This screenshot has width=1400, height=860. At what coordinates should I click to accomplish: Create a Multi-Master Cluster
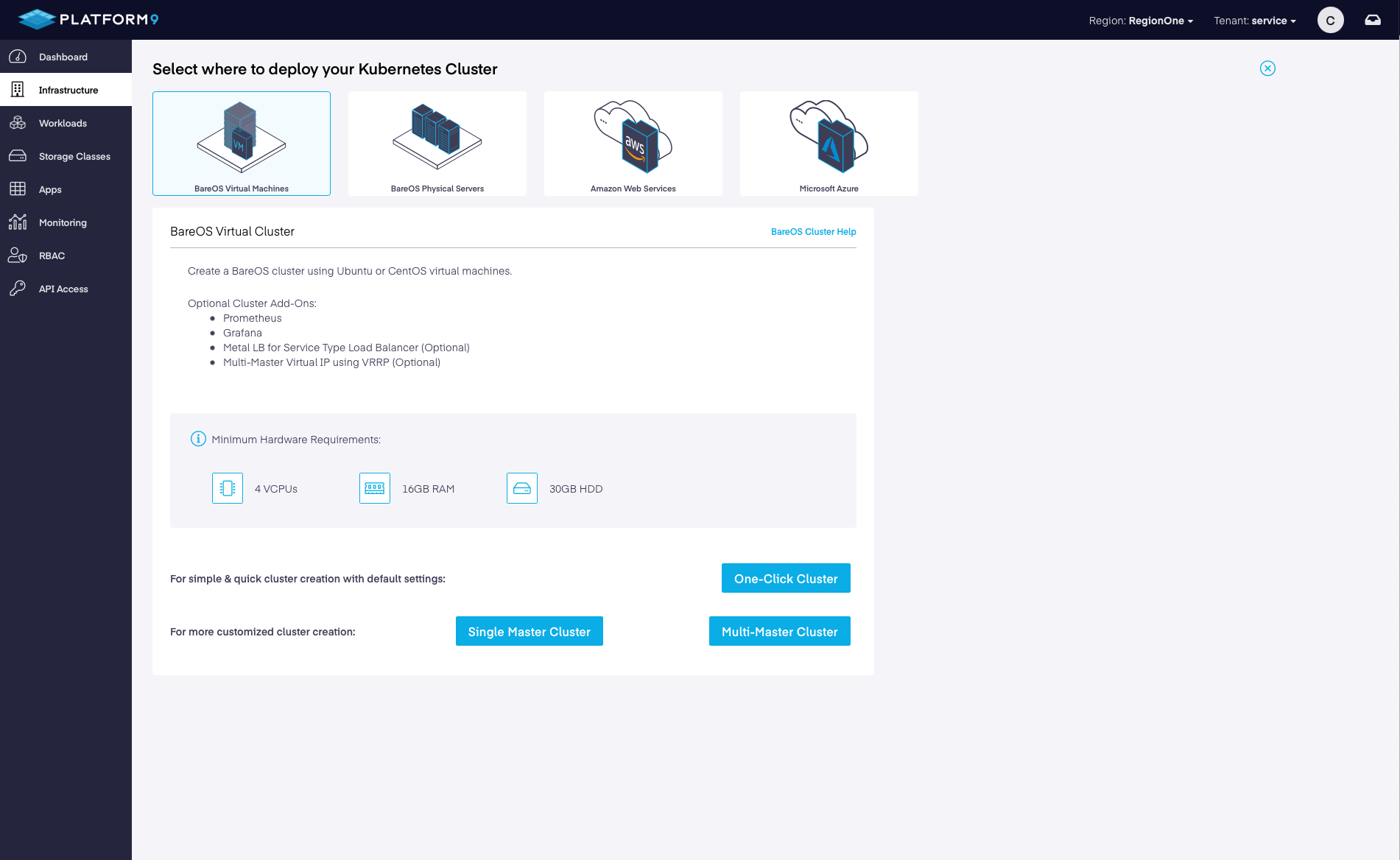coord(779,631)
